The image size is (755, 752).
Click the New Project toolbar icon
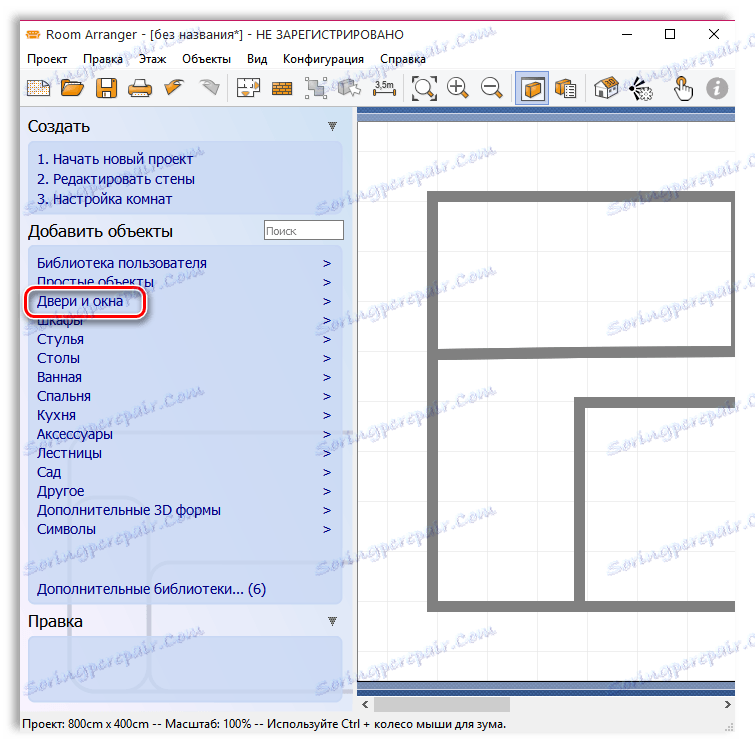point(39,89)
